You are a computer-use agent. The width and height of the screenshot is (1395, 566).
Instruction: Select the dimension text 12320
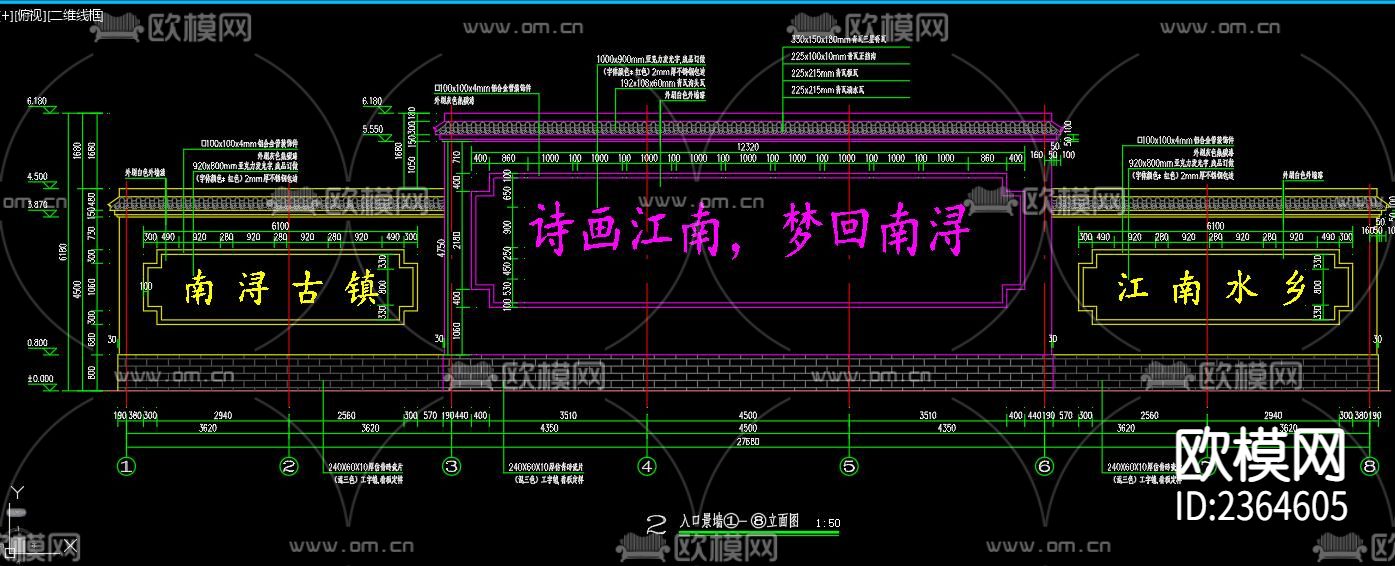(747, 147)
